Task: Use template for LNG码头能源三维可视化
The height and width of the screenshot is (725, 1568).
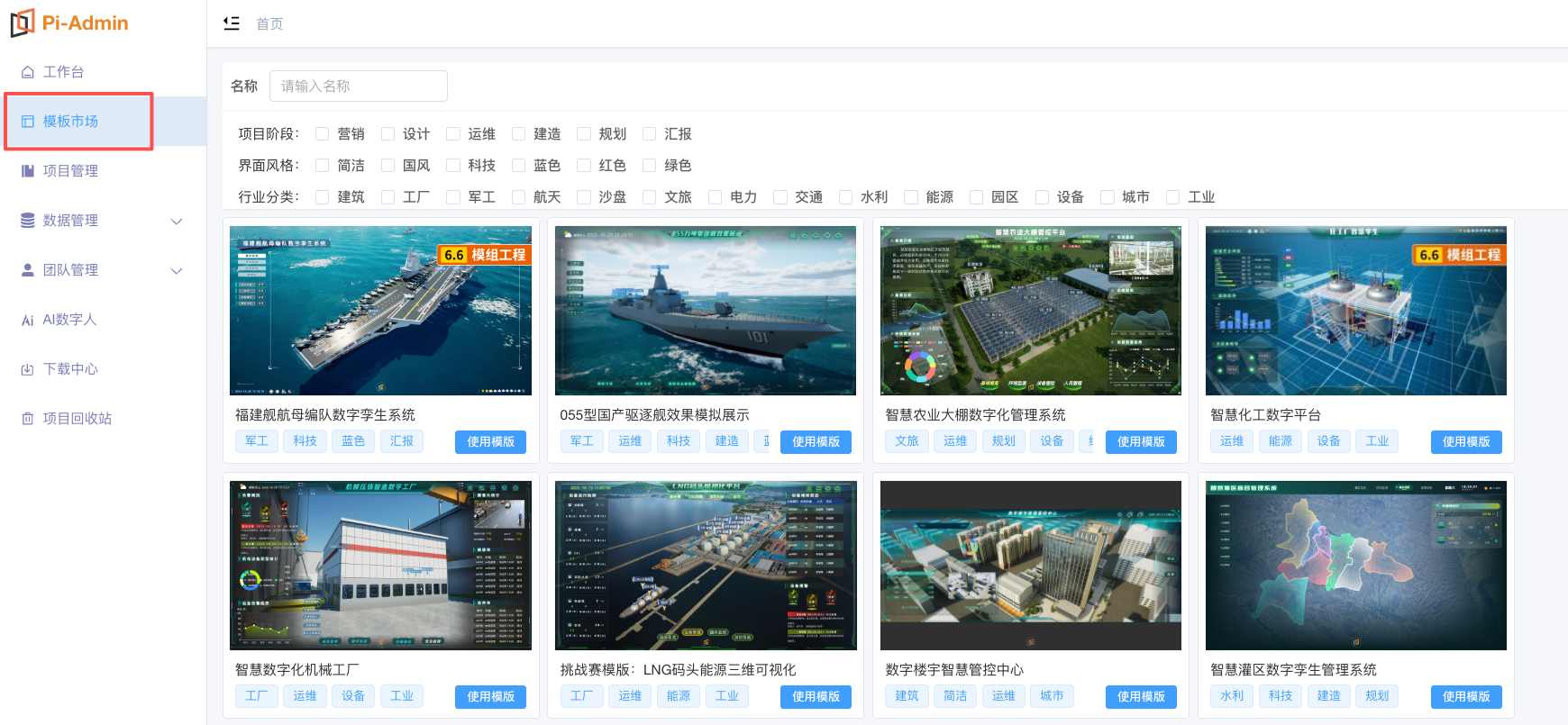Action: pos(816,697)
